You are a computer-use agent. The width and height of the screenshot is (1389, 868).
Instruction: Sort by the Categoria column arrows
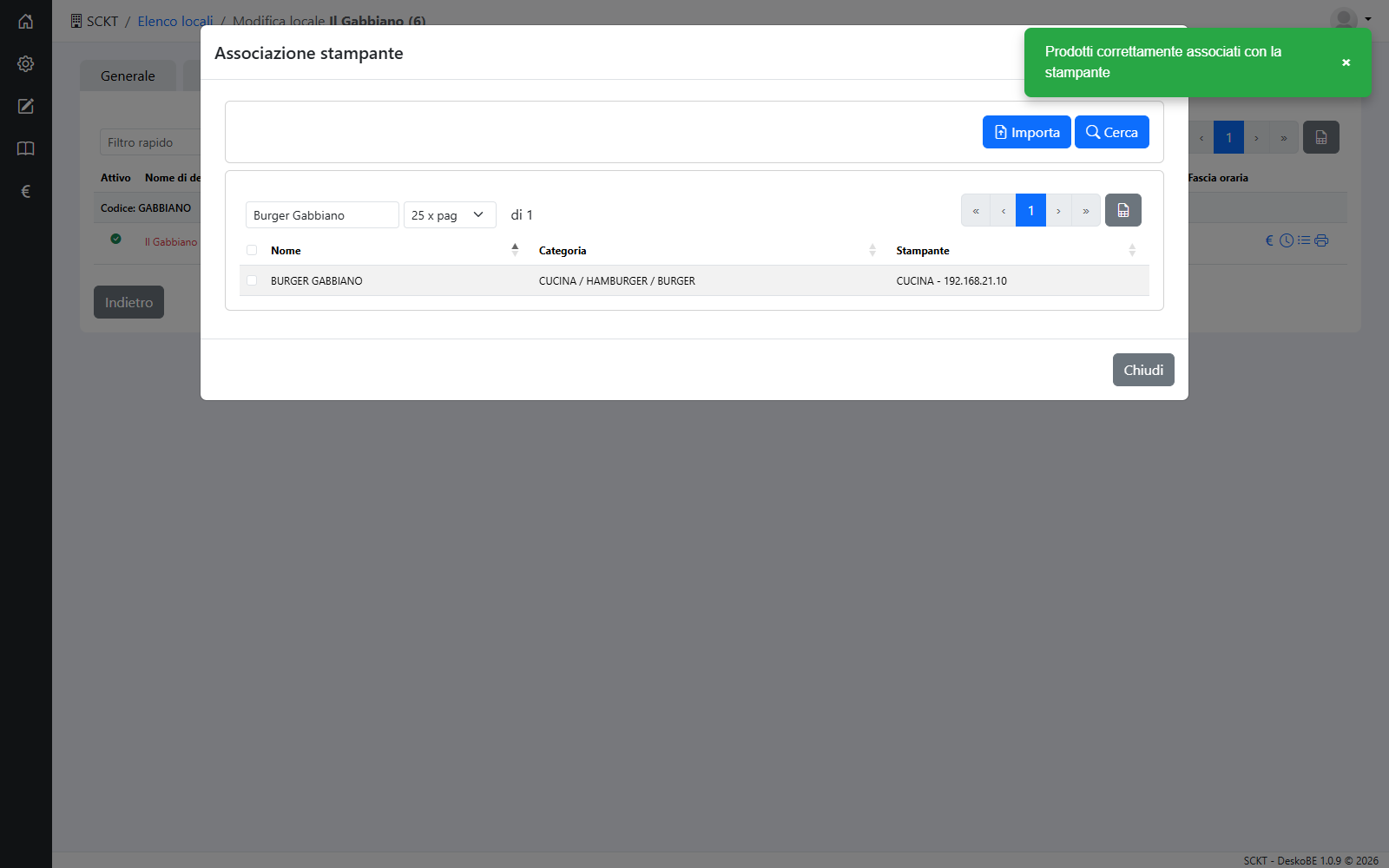(872, 250)
